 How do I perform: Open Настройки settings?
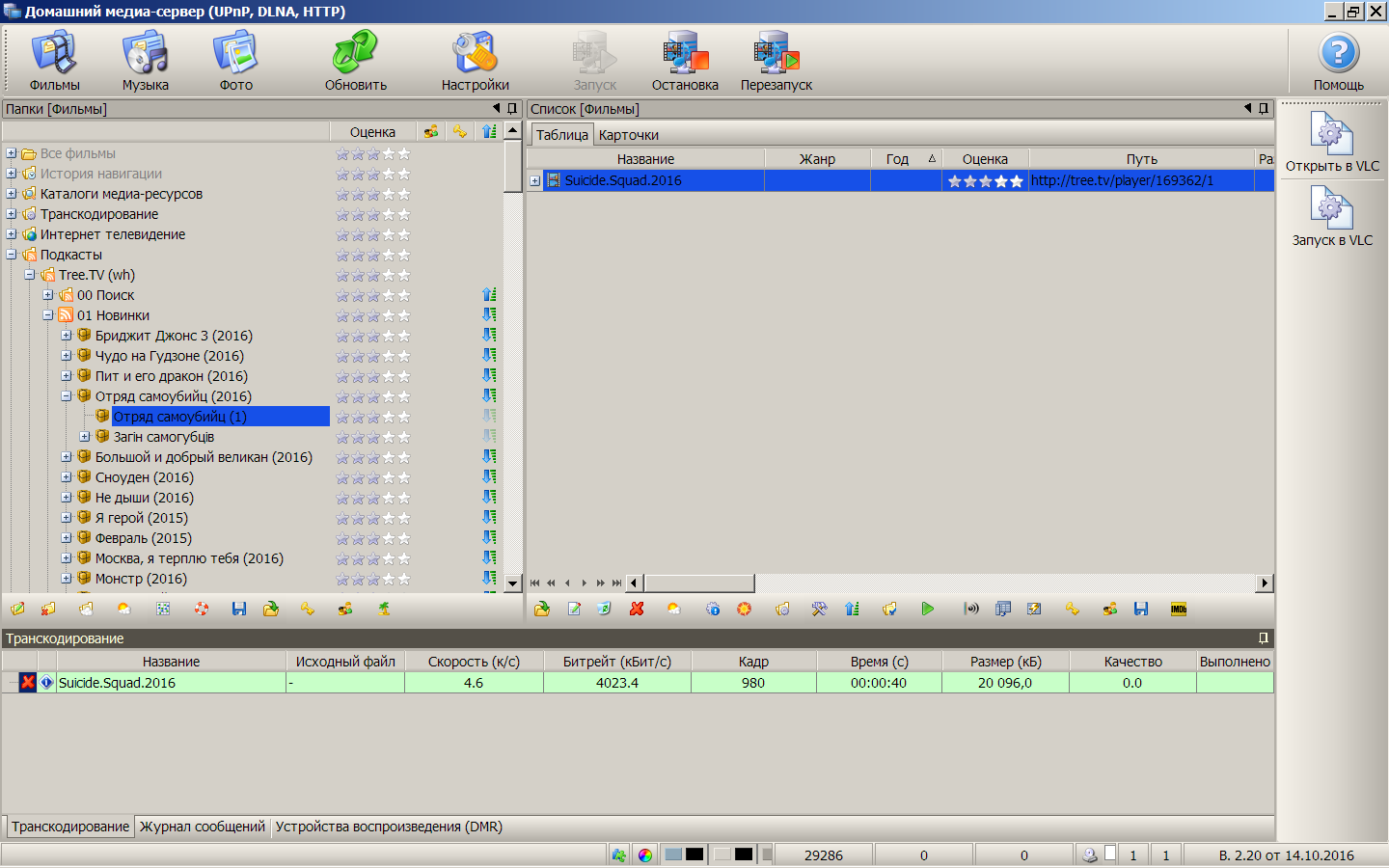pyautogui.click(x=475, y=61)
